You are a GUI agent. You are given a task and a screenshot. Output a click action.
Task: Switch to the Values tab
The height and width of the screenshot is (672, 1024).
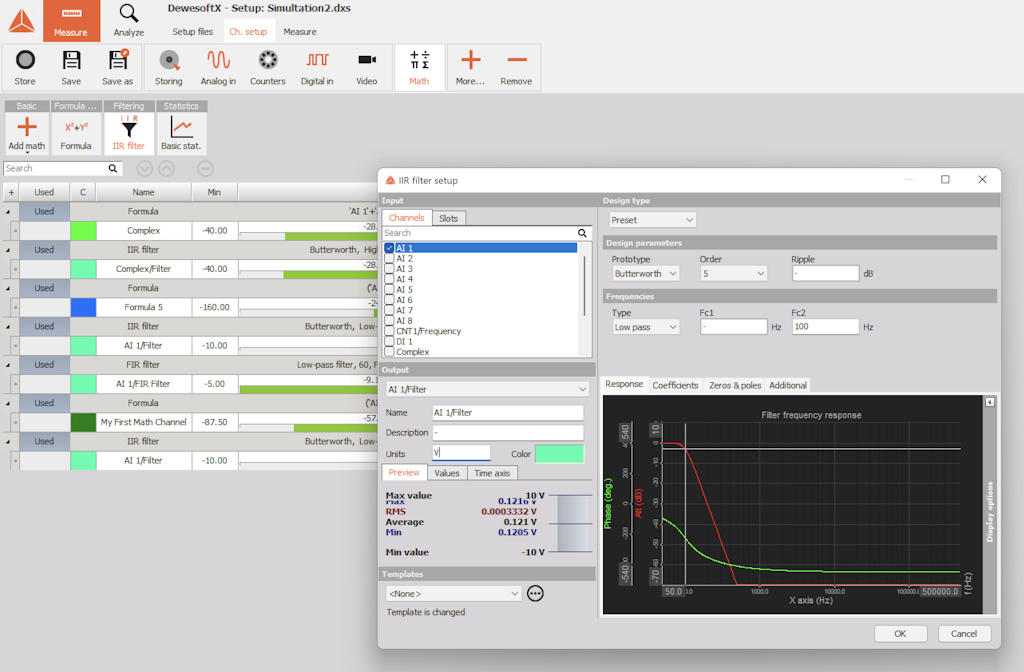(x=447, y=473)
